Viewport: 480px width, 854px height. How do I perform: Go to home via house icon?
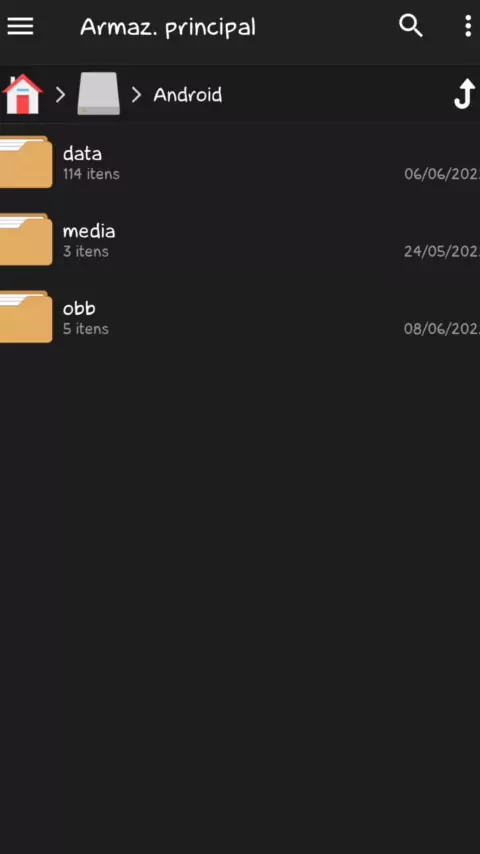[22, 94]
